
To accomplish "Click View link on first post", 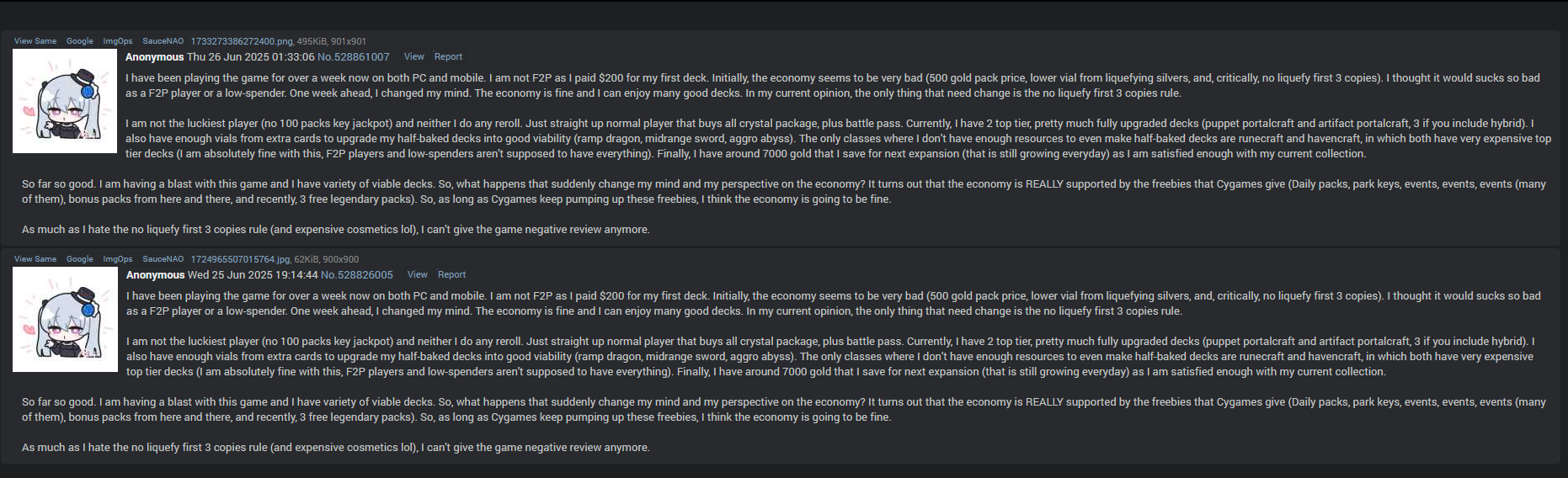I will click(414, 57).
